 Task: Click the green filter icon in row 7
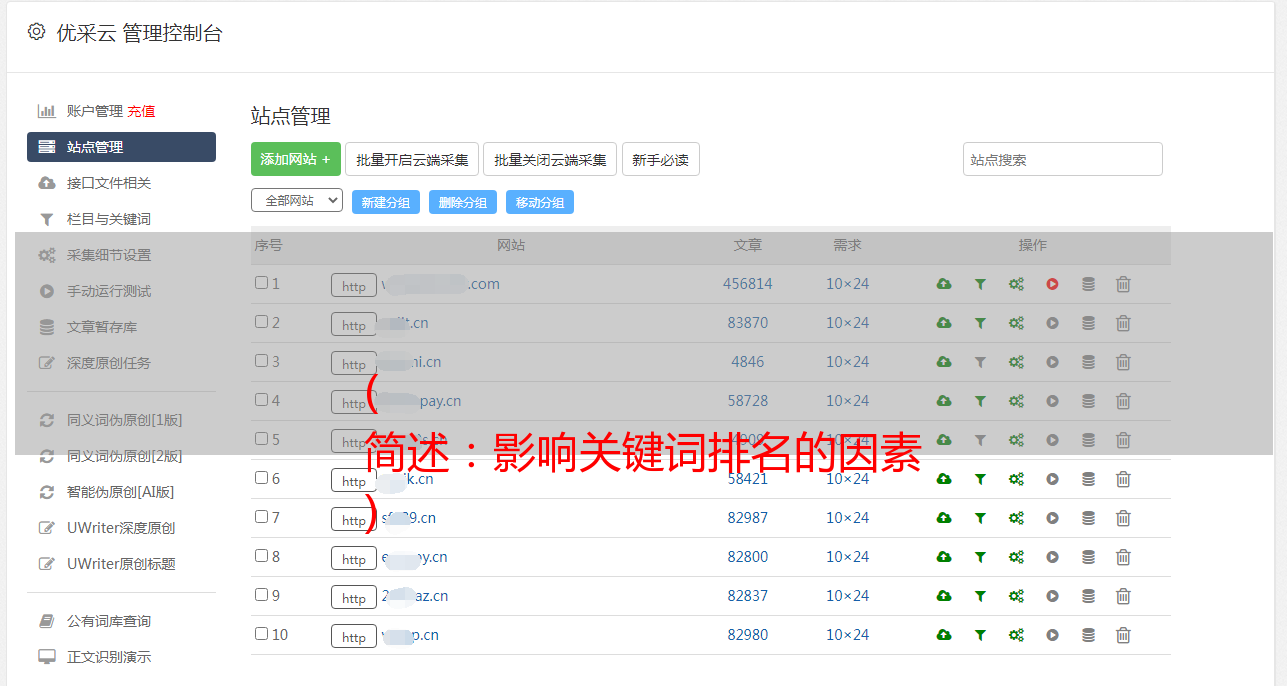980,519
